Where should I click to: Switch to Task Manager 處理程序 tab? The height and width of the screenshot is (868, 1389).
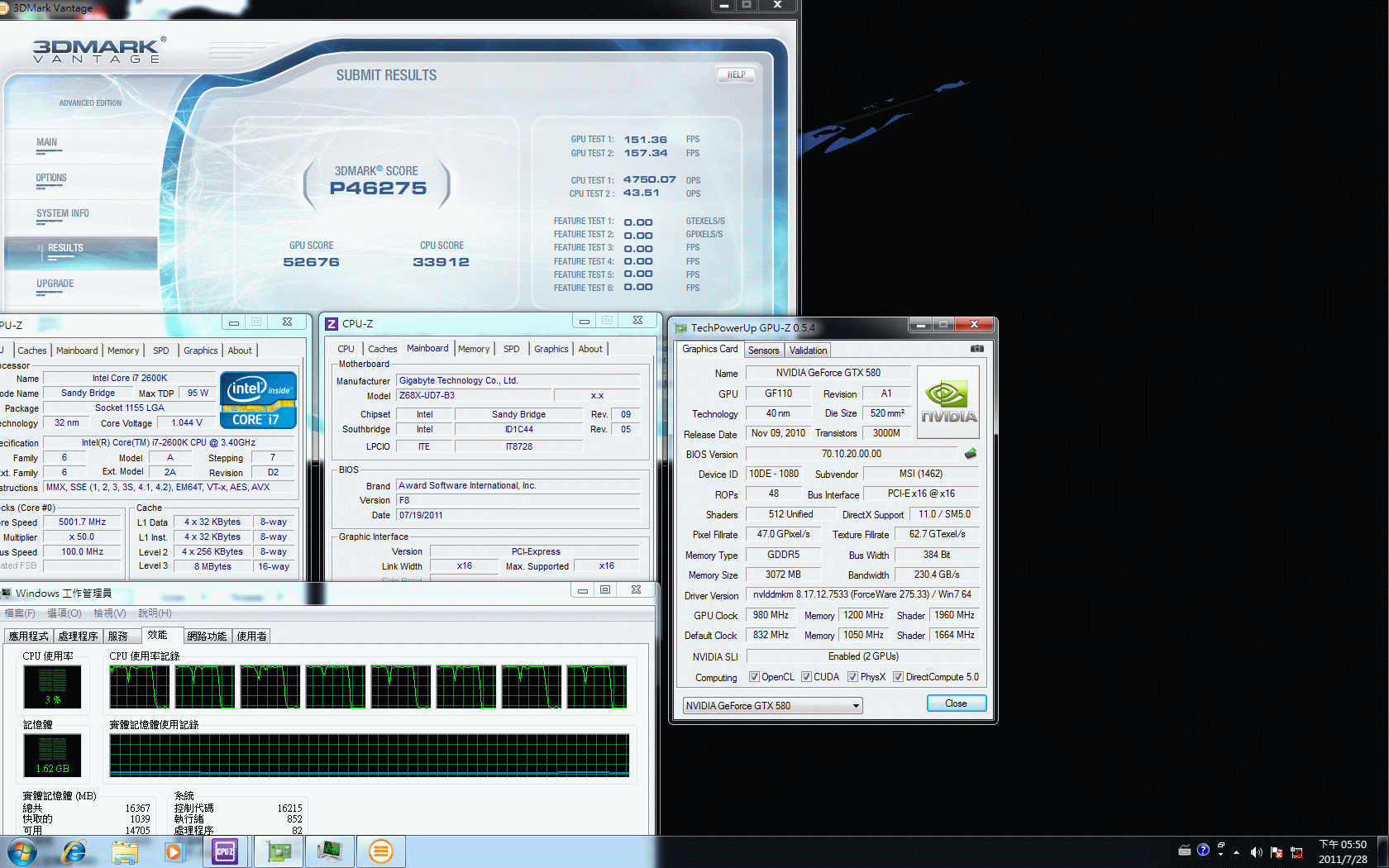pos(79,636)
